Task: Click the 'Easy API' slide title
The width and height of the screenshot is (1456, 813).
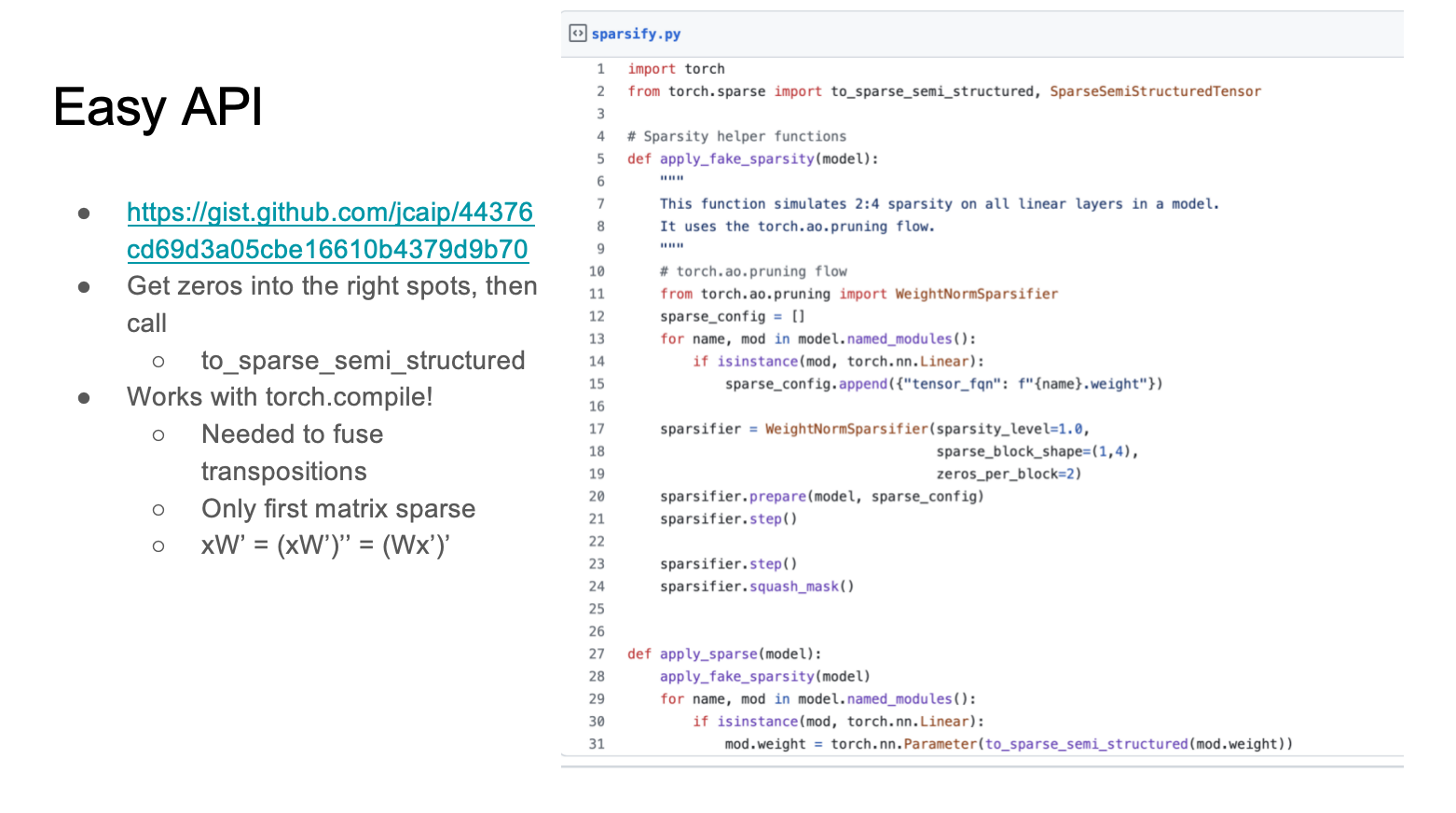Action: tap(158, 107)
